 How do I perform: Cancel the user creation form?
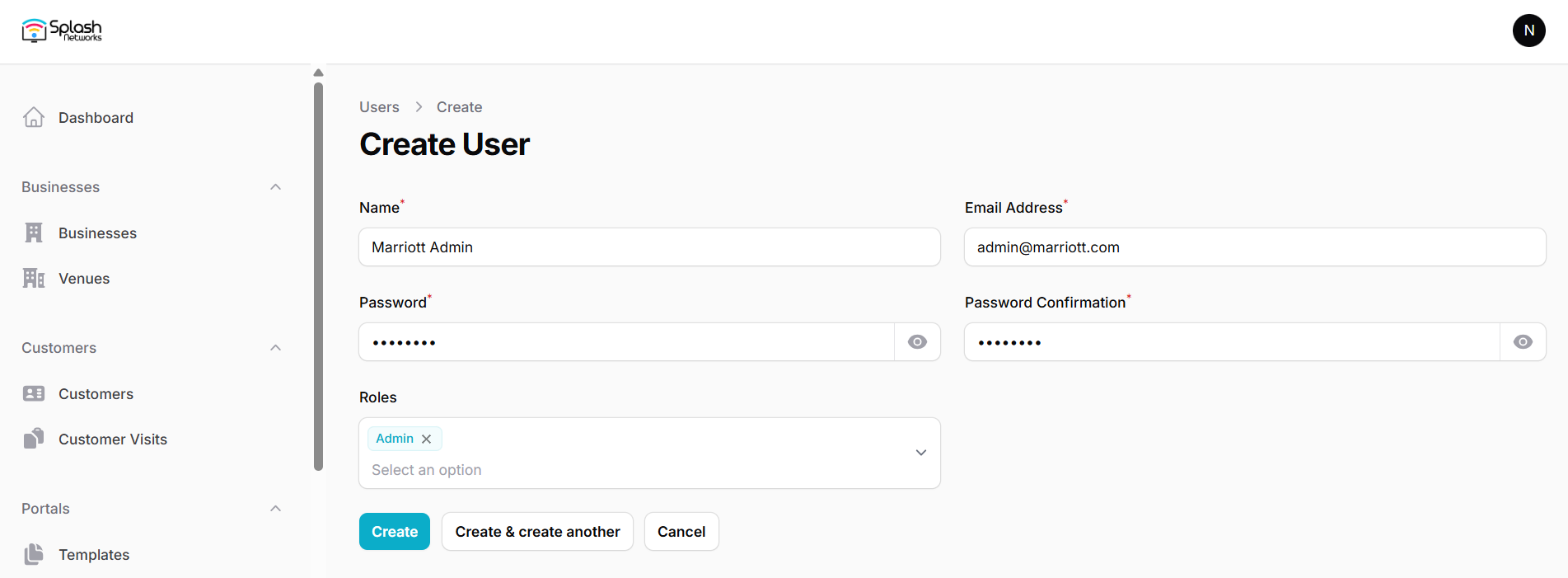(x=681, y=532)
